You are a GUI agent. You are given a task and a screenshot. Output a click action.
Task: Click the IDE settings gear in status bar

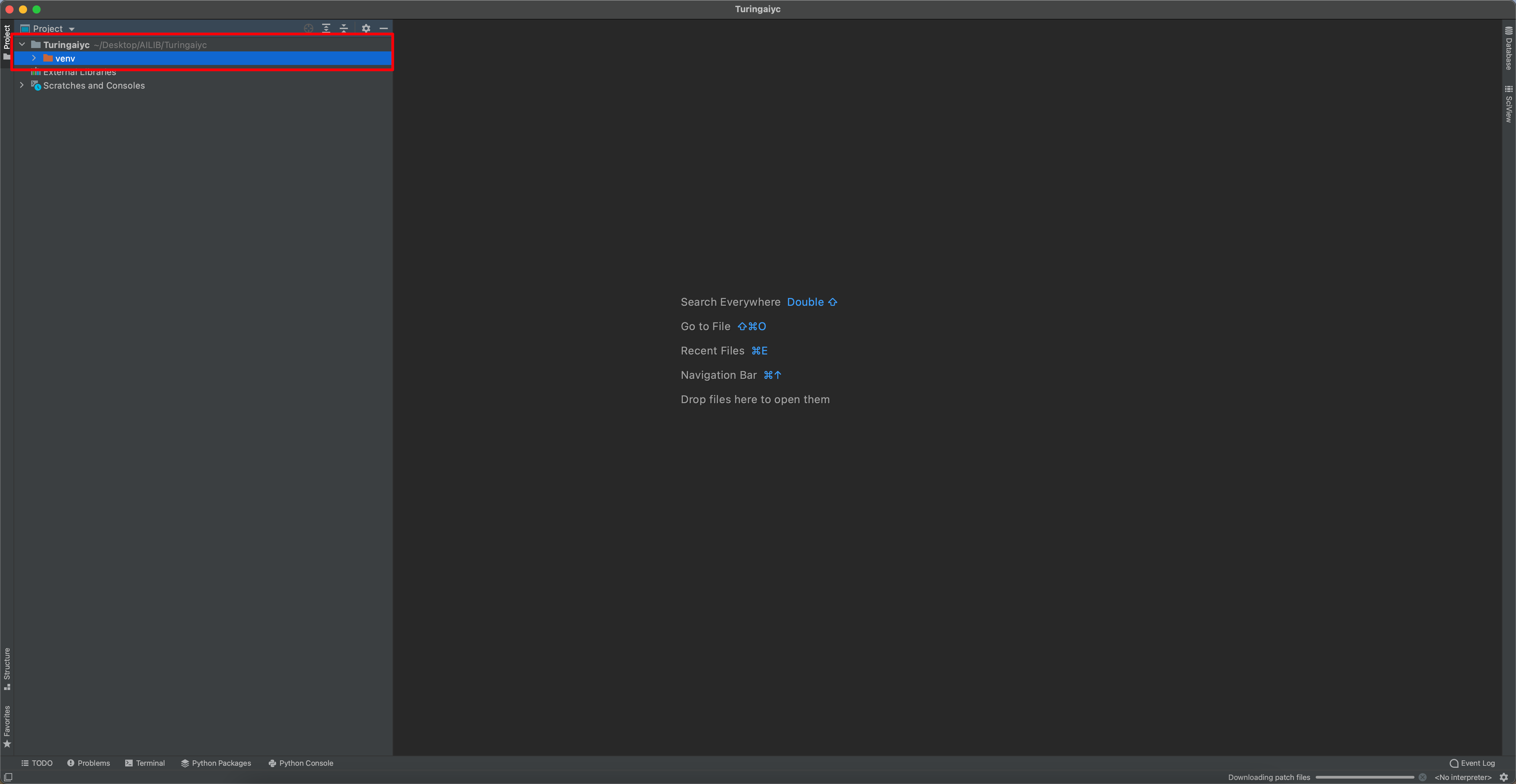pyautogui.click(x=1503, y=777)
